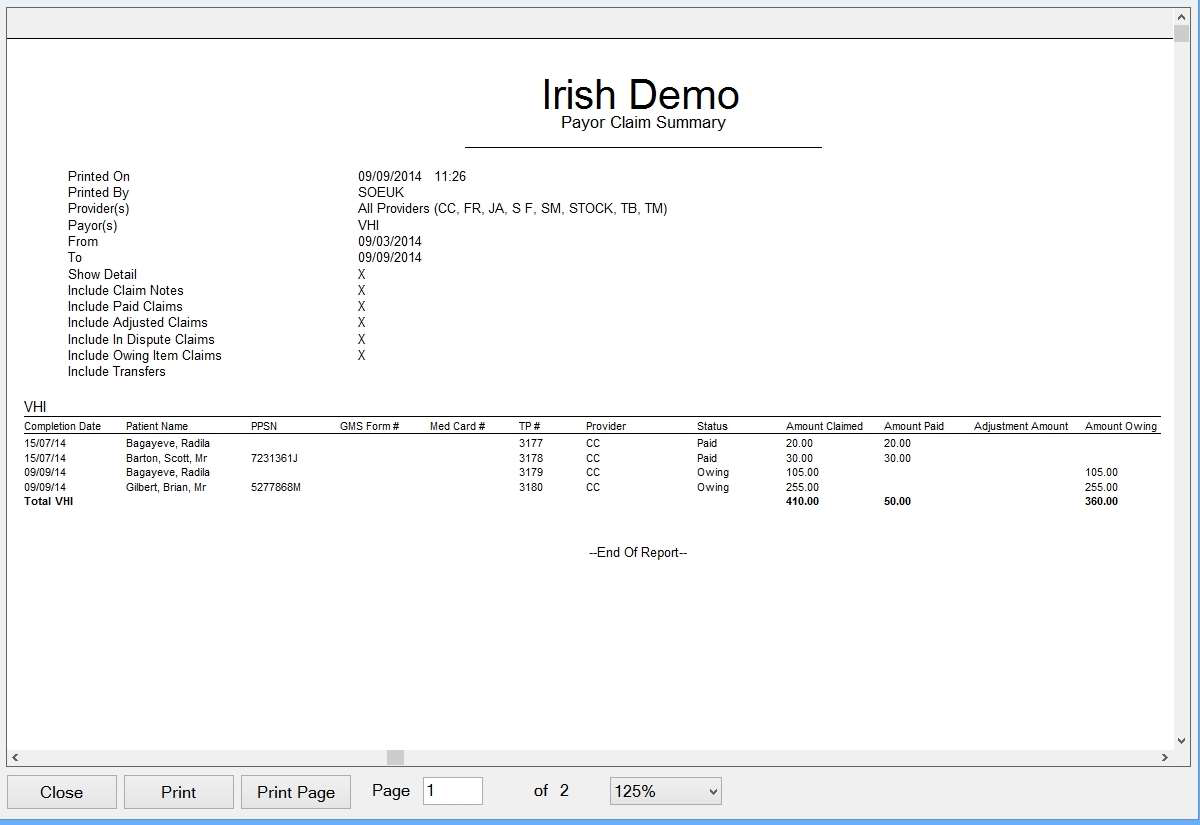Click the Amount Owing value 105.00
Image resolution: width=1200 pixels, height=825 pixels.
pos(1101,473)
